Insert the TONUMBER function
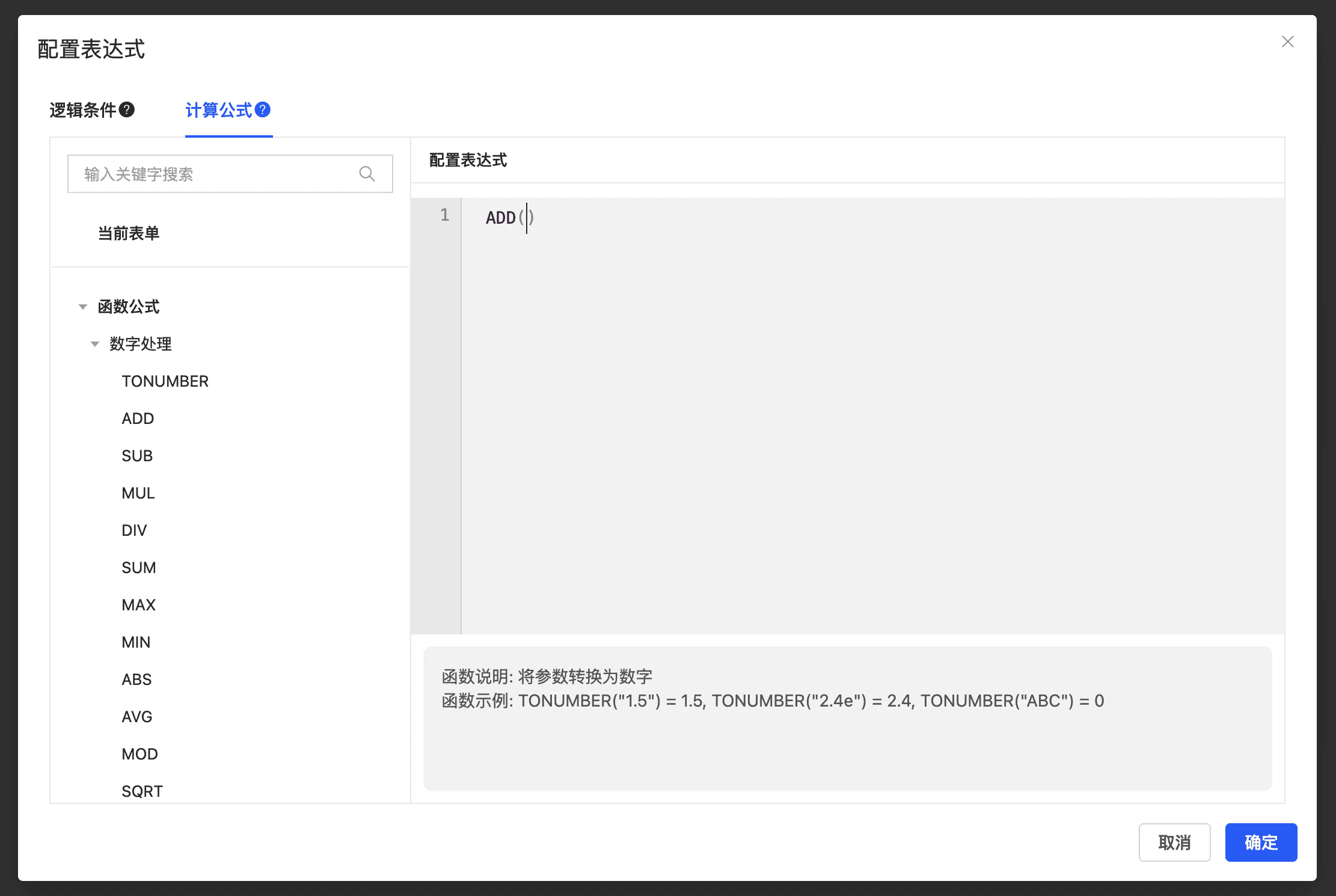The width and height of the screenshot is (1336, 896). [x=165, y=381]
